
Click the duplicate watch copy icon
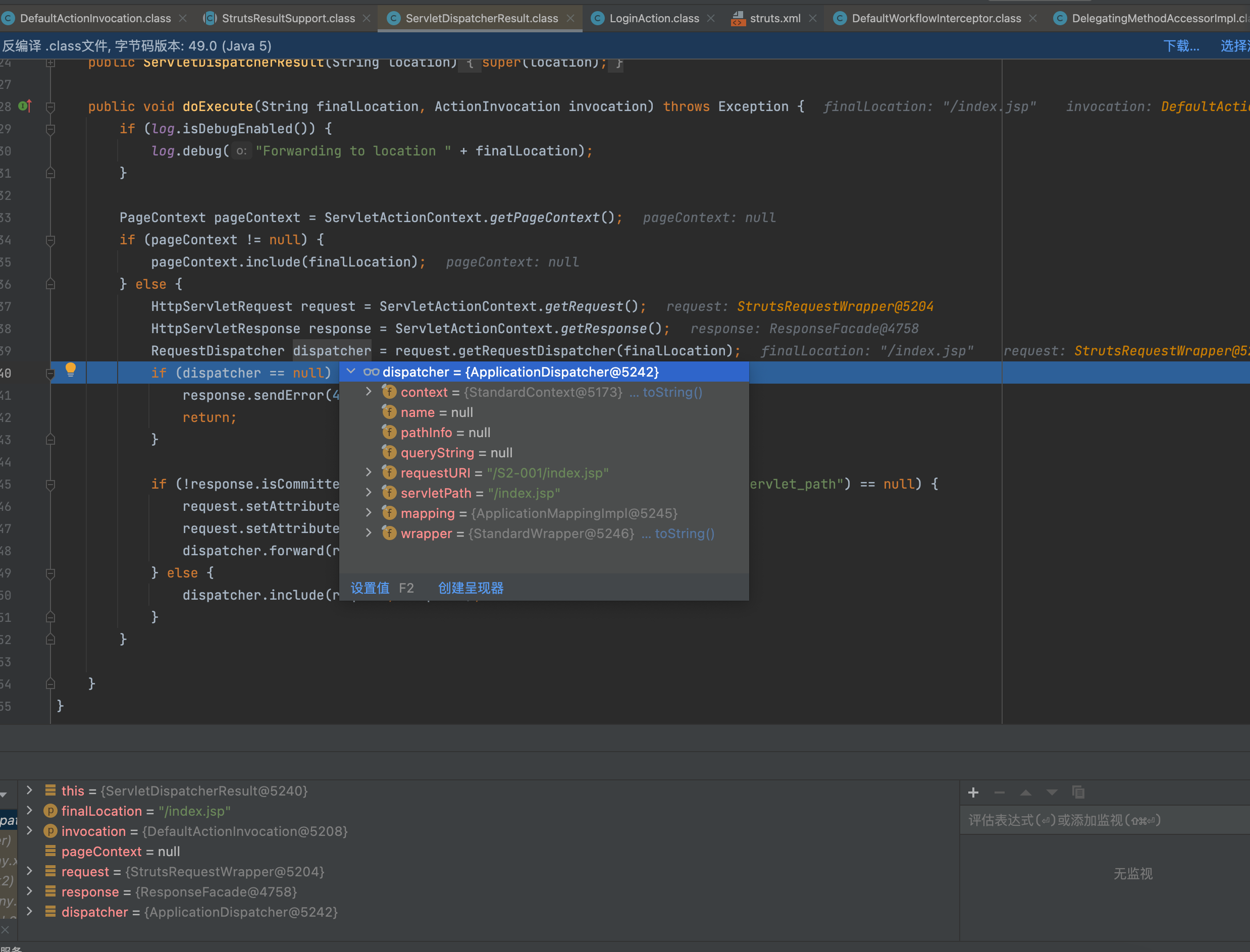1078,792
